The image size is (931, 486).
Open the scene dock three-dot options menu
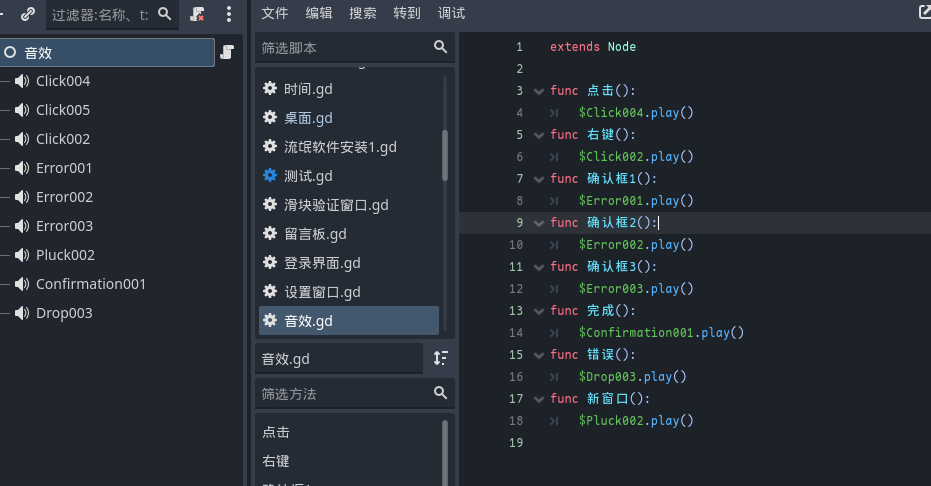pos(229,14)
